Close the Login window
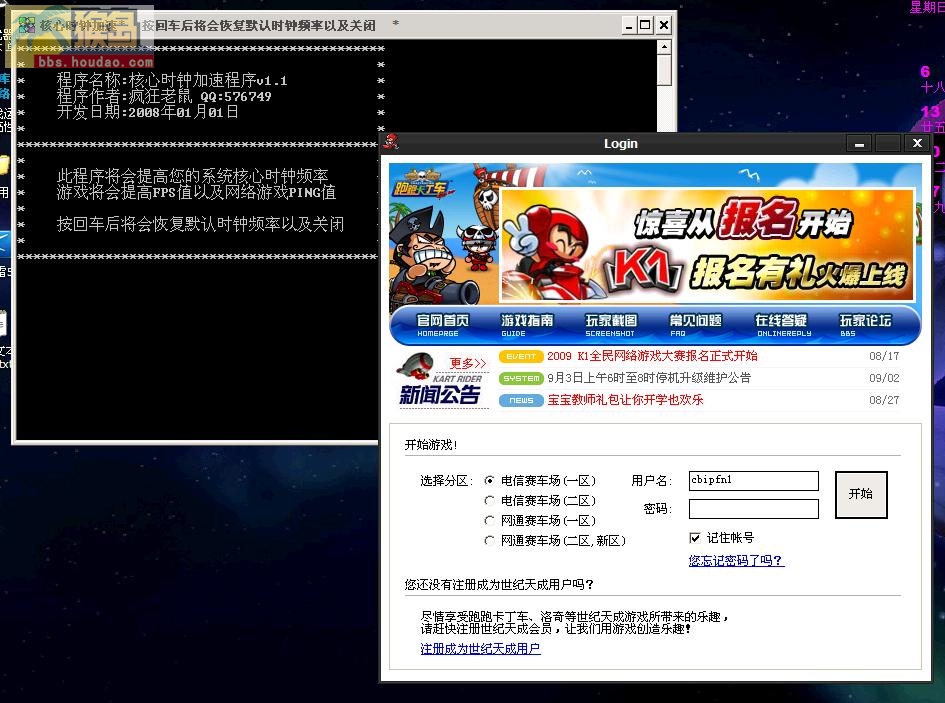The width and height of the screenshot is (945, 703). 917,143
